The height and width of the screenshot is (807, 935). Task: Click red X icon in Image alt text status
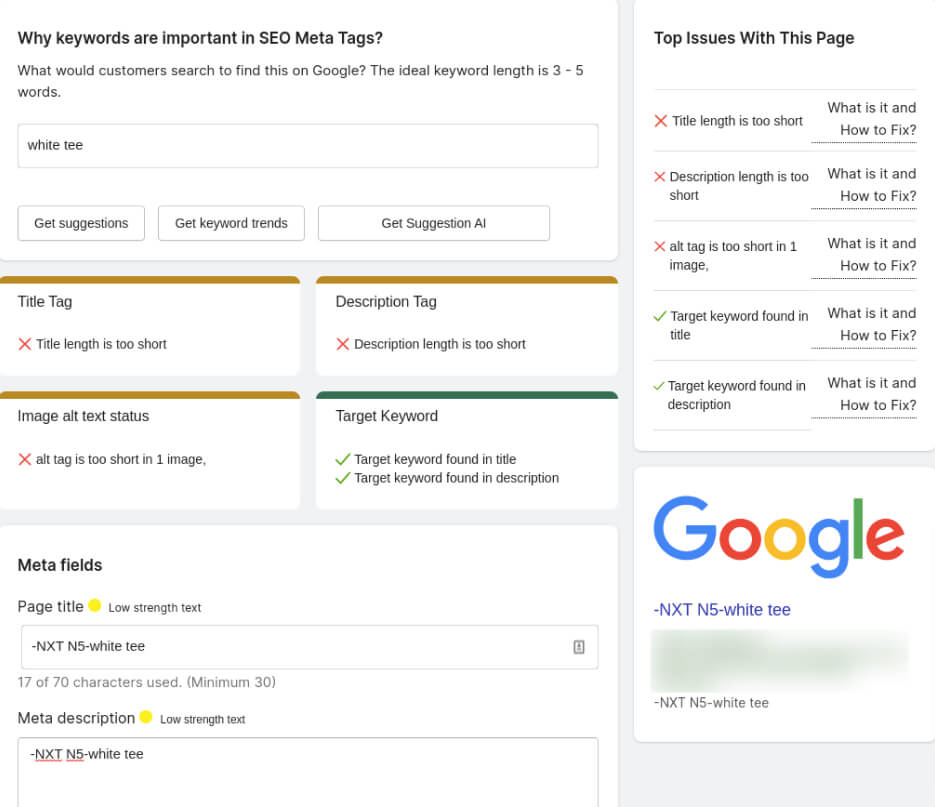(x=25, y=459)
